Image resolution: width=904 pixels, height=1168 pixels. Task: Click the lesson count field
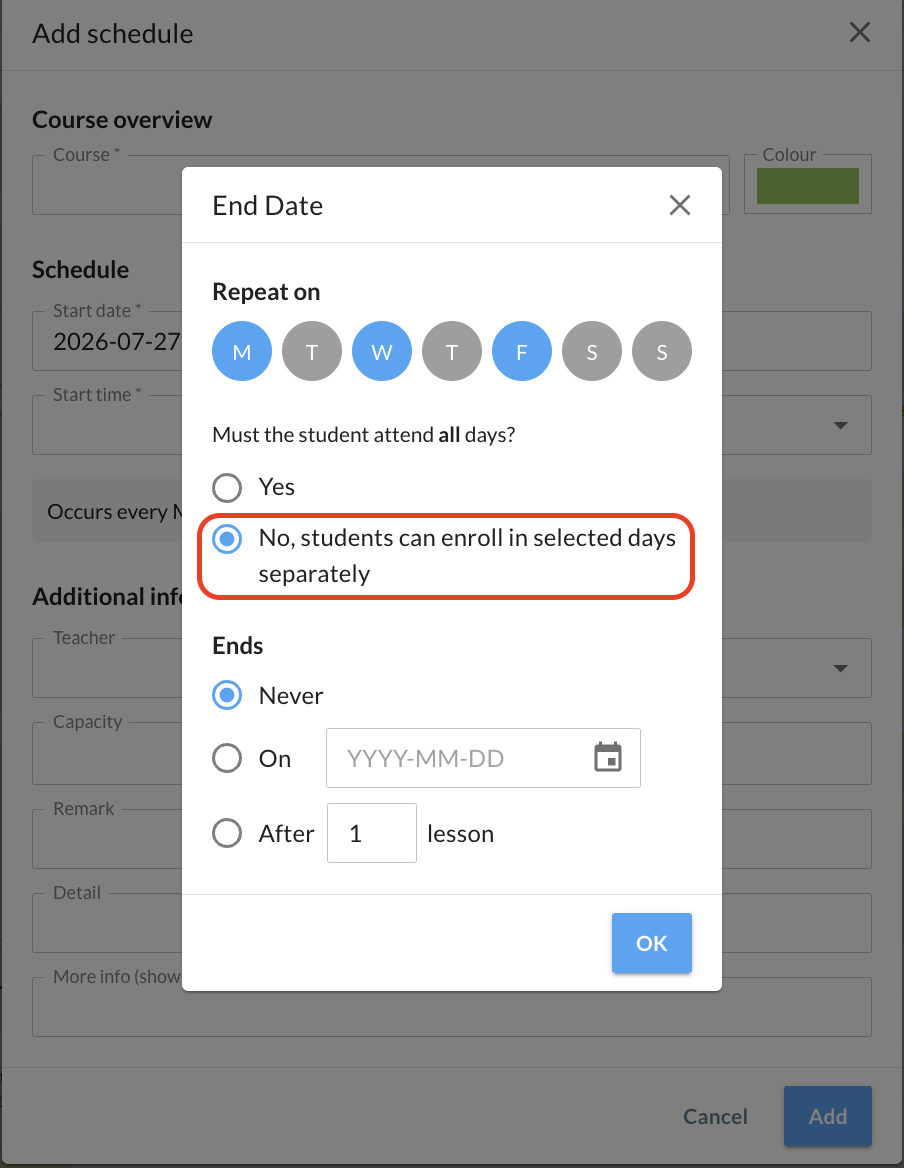click(372, 833)
